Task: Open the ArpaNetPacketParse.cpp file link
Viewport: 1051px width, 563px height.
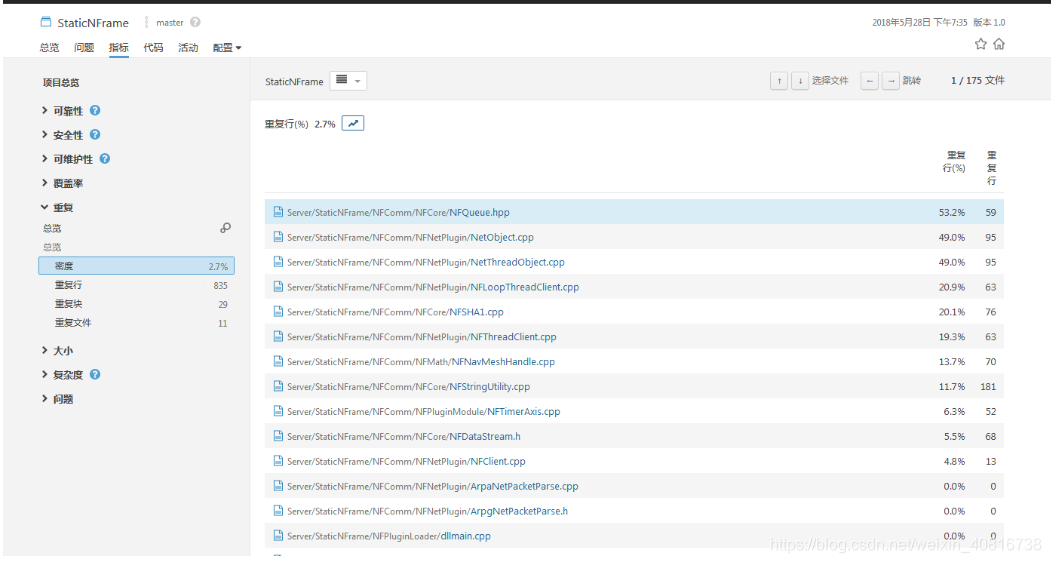Action: coord(524,487)
